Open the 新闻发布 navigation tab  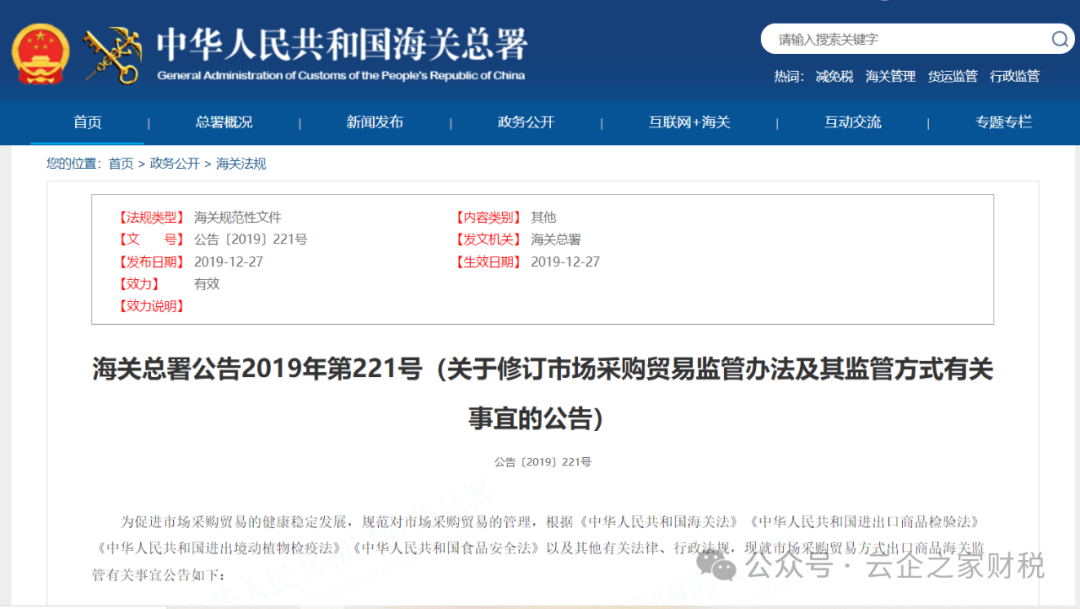(374, 122)
